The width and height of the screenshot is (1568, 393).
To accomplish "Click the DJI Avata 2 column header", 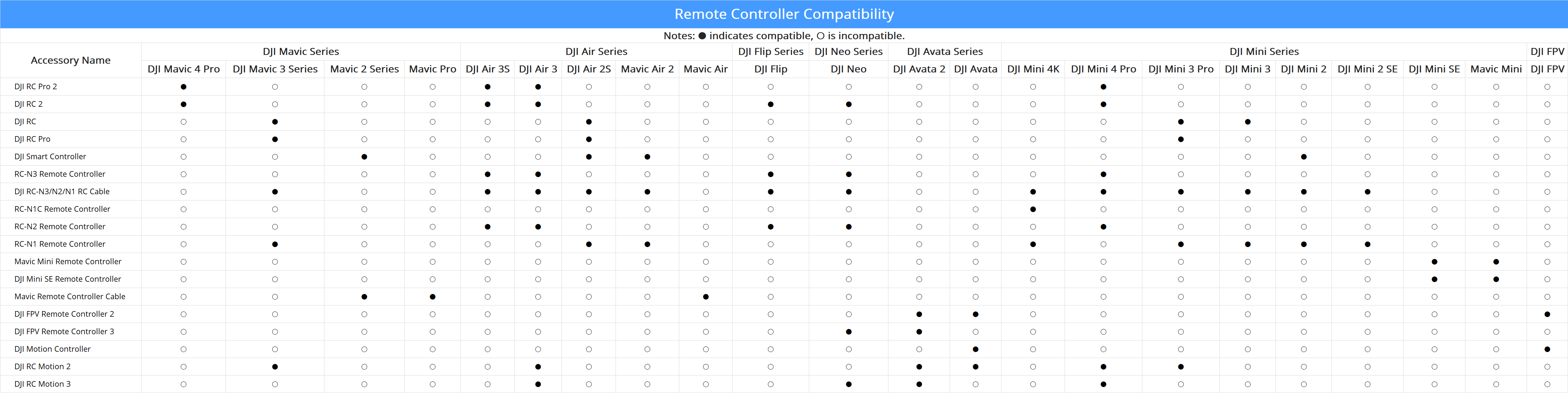I will [x=919, y=69].
